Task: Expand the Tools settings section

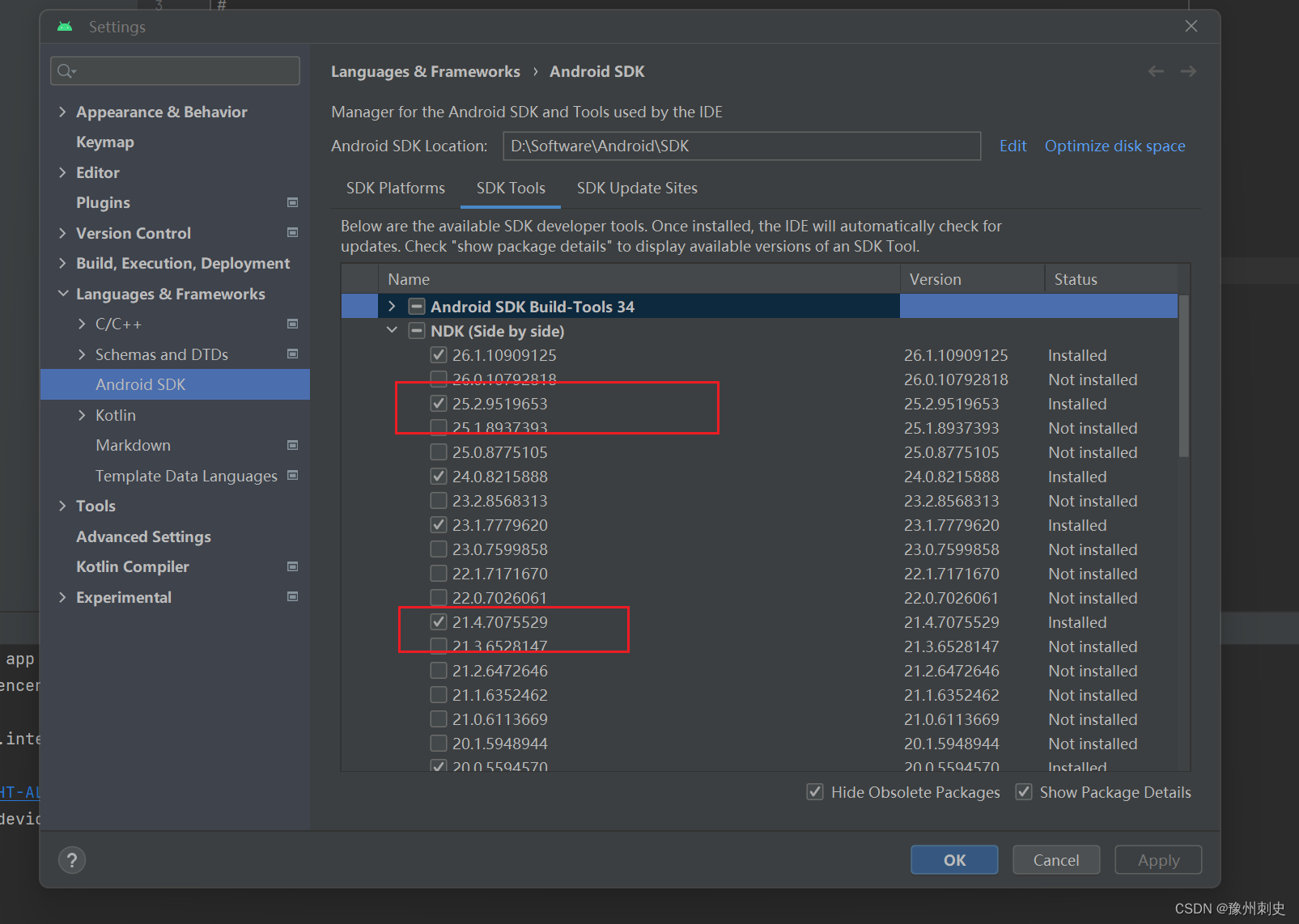Action: pyautogui.click(x=62, y=506)
